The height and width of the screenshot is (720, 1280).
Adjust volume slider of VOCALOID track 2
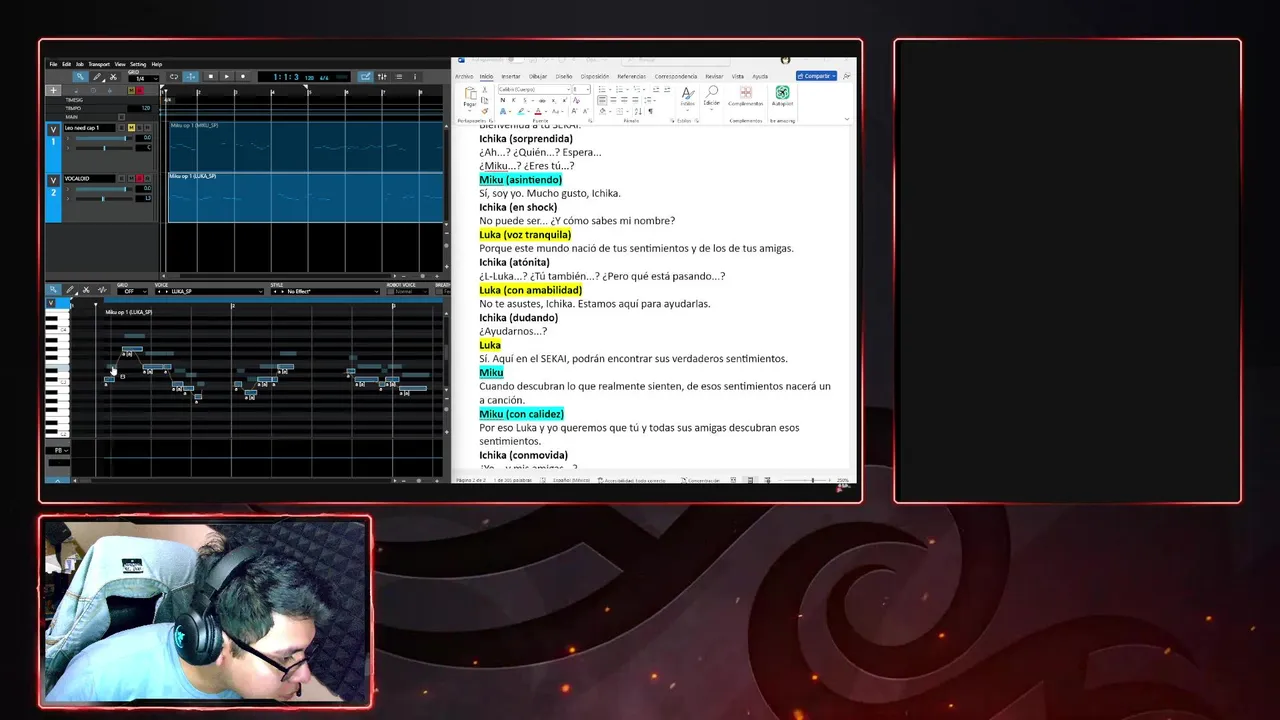(104, 189)
